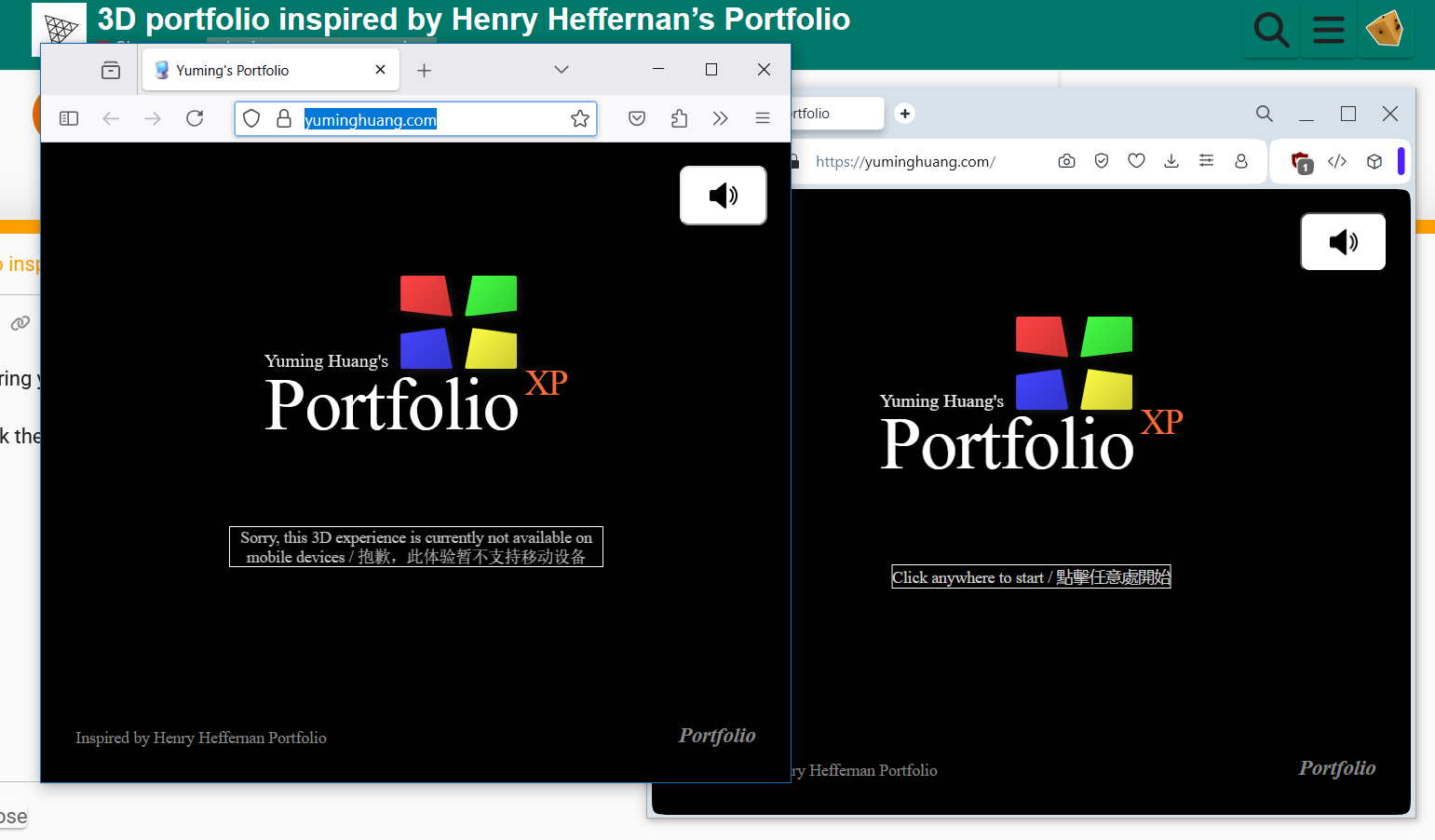Expand more tools overflow chevron in Firefox

[x=720, y=118]
